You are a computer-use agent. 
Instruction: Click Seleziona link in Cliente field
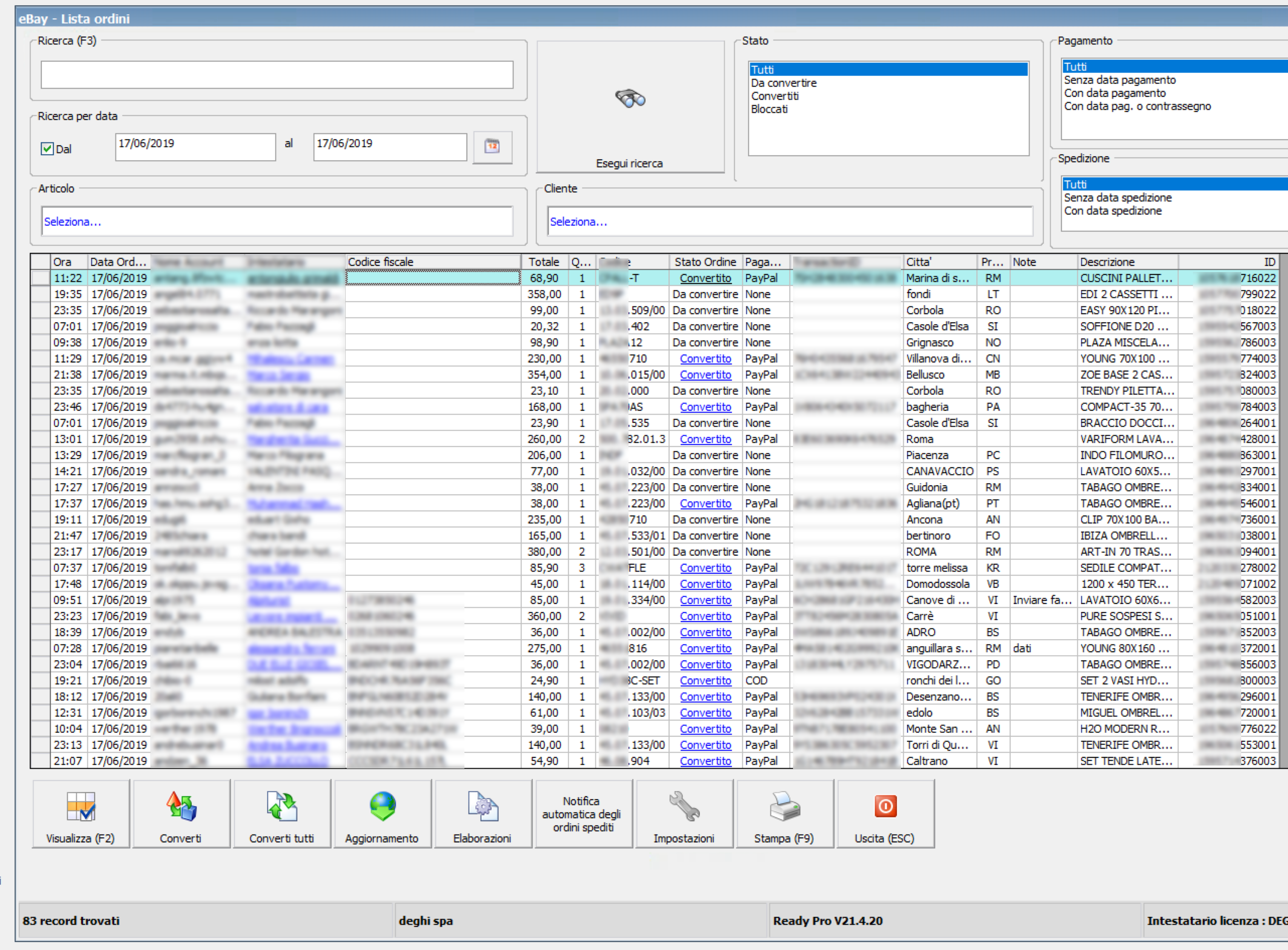(578, 222)
